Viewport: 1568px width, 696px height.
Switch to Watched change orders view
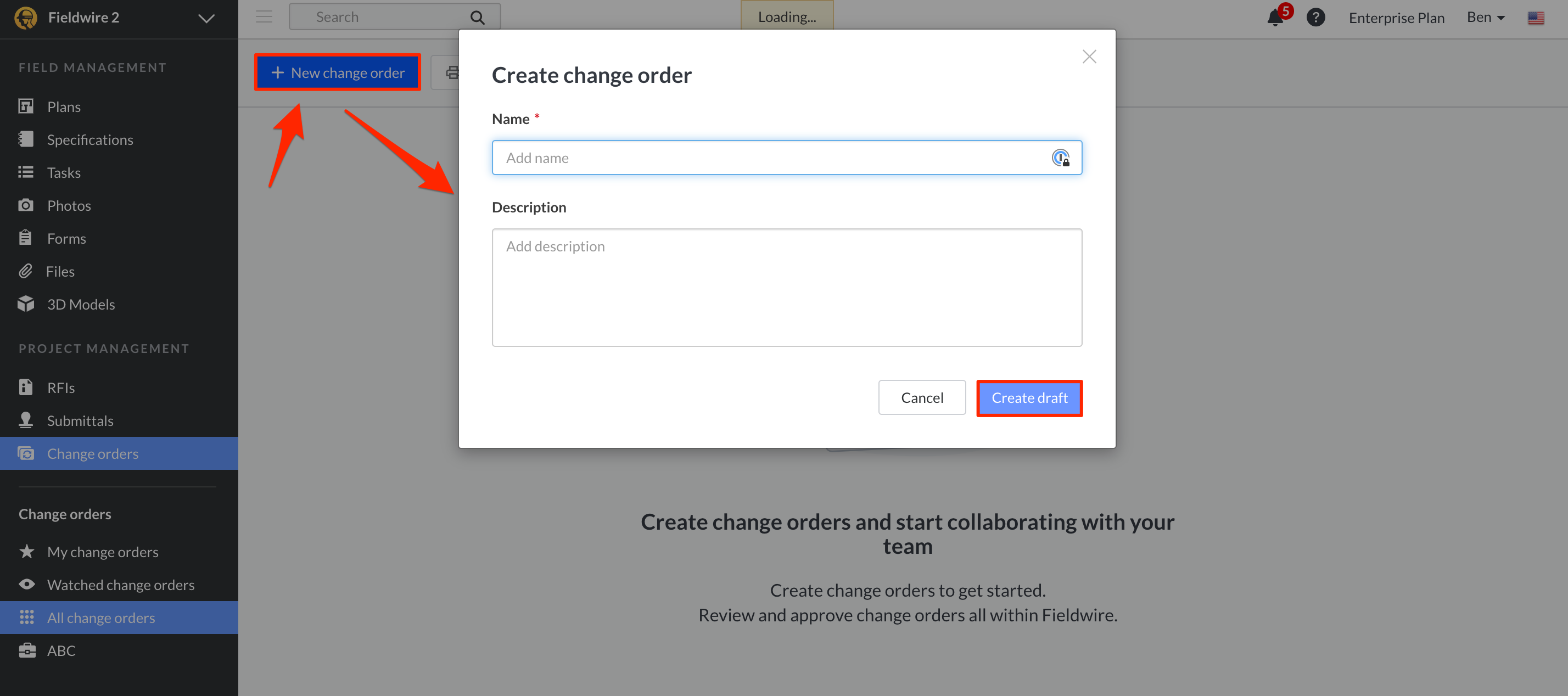tap(121, 584)
